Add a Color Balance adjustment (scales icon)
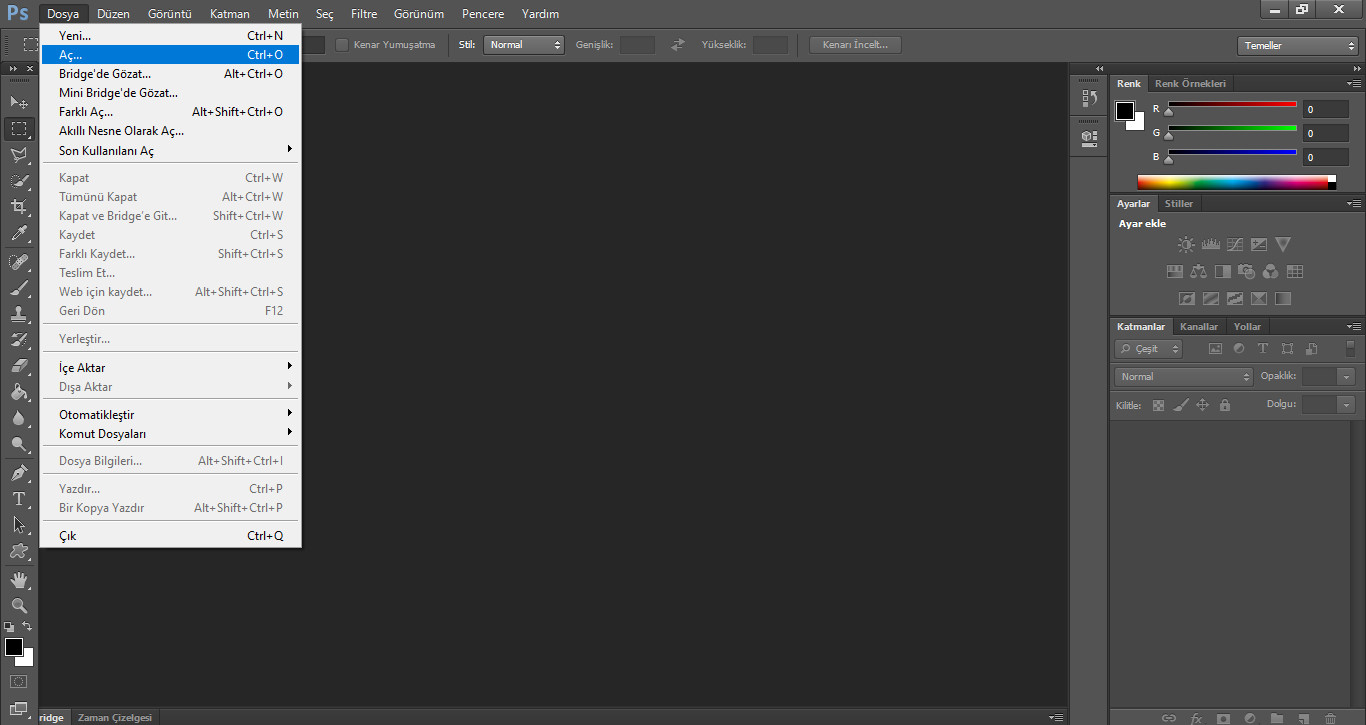 click(x=1199, y=271)
